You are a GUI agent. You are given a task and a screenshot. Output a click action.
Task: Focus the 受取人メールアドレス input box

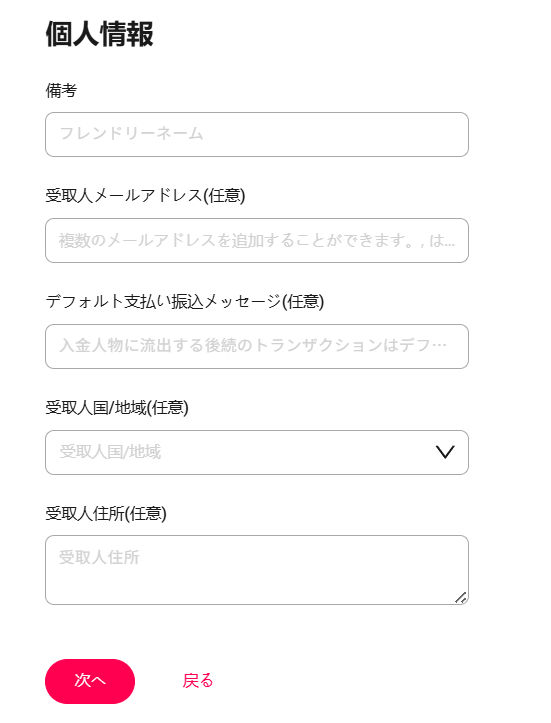(x=257, y=240)
